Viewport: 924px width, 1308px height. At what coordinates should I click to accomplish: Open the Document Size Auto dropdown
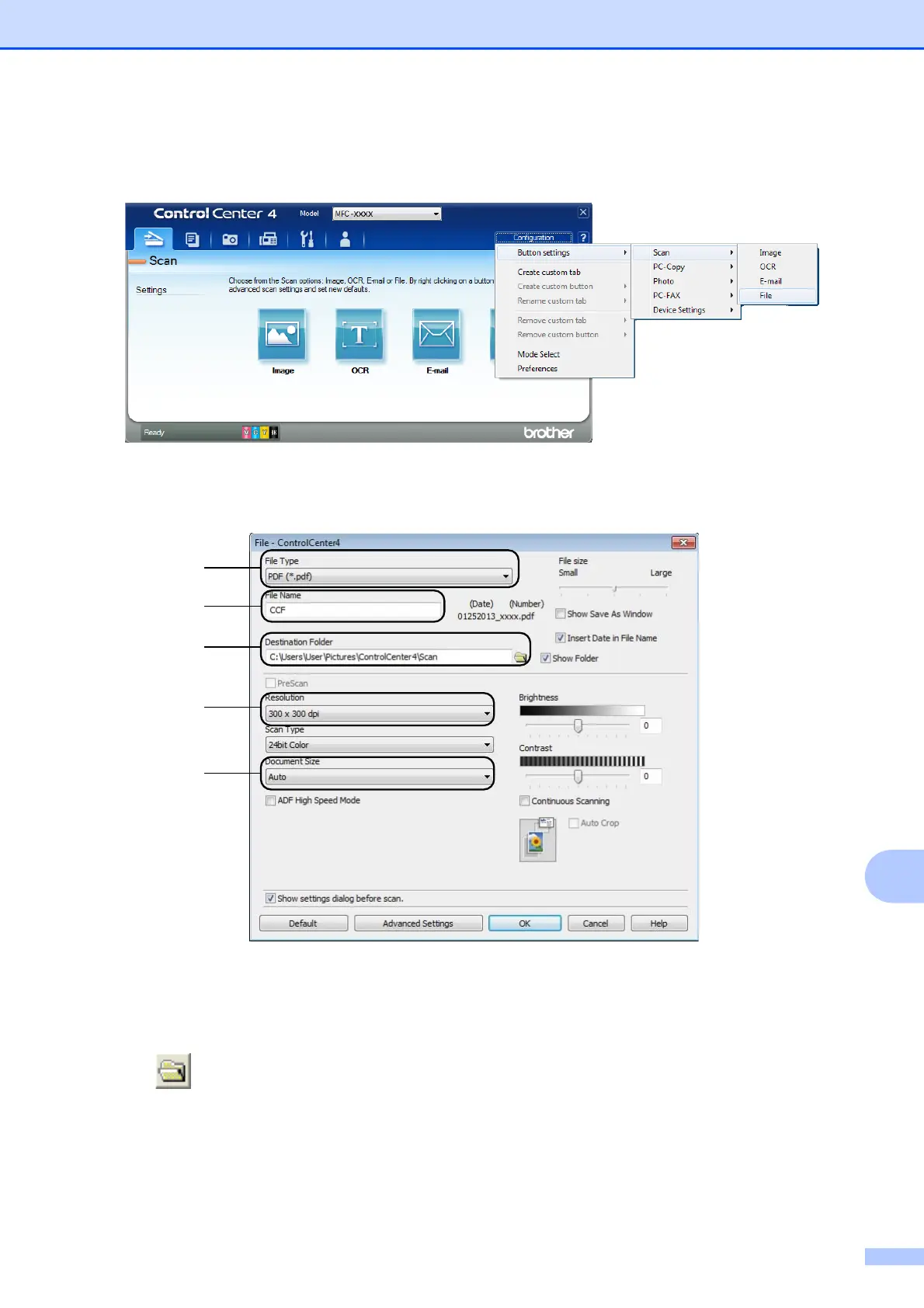pyautogui.click(x=379, y=777)
